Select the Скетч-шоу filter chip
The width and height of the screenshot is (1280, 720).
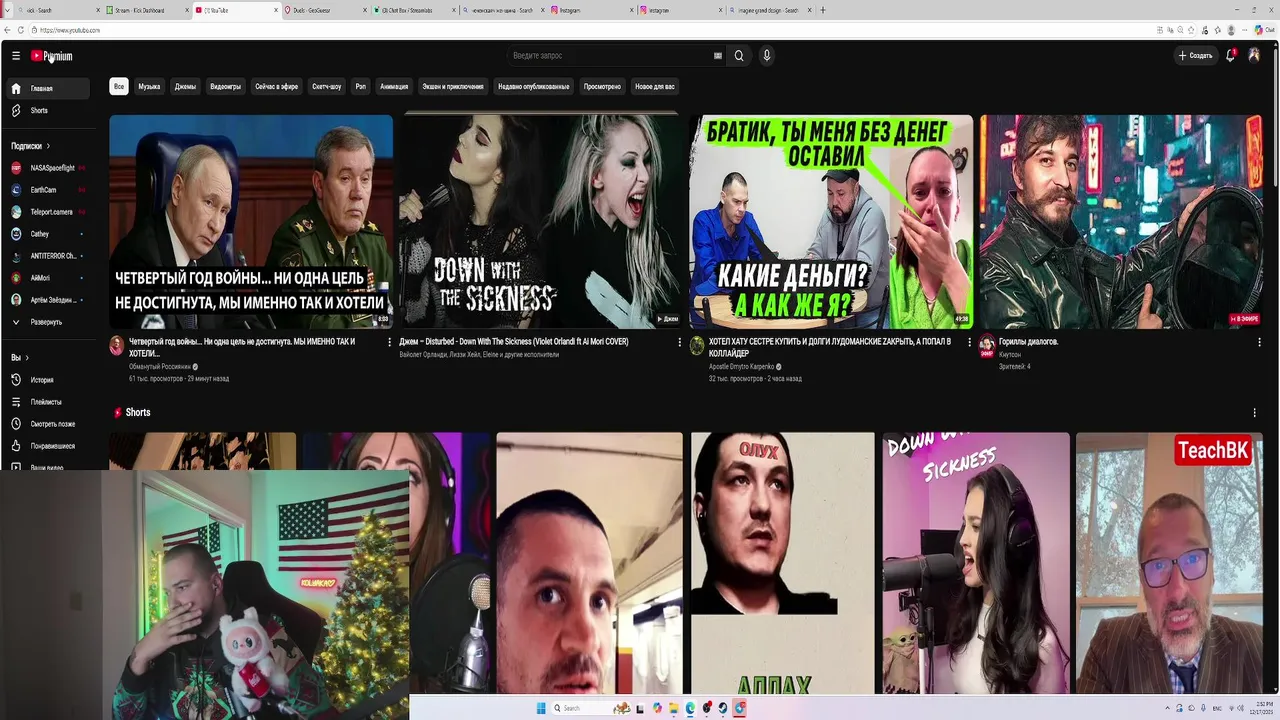(x=326, y=87)
